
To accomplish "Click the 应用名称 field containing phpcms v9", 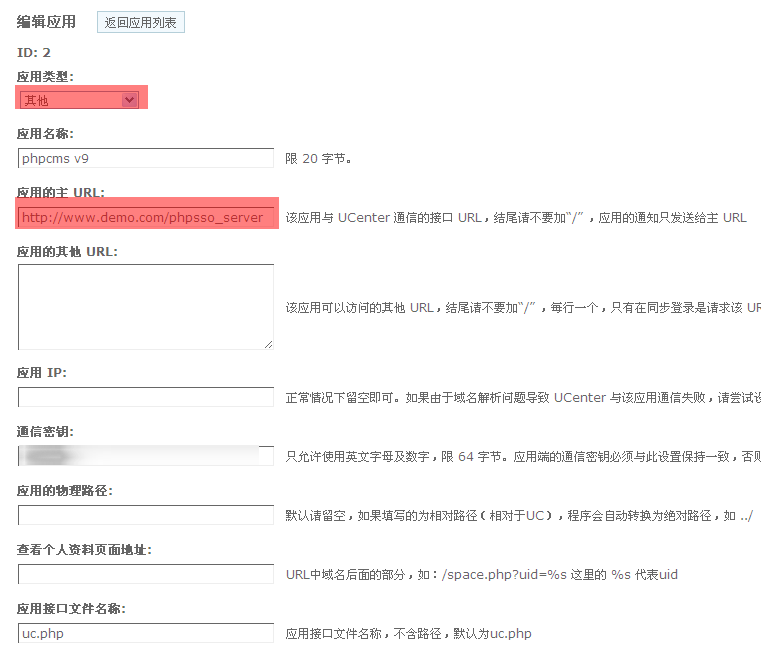I will (x=145, y=158).
